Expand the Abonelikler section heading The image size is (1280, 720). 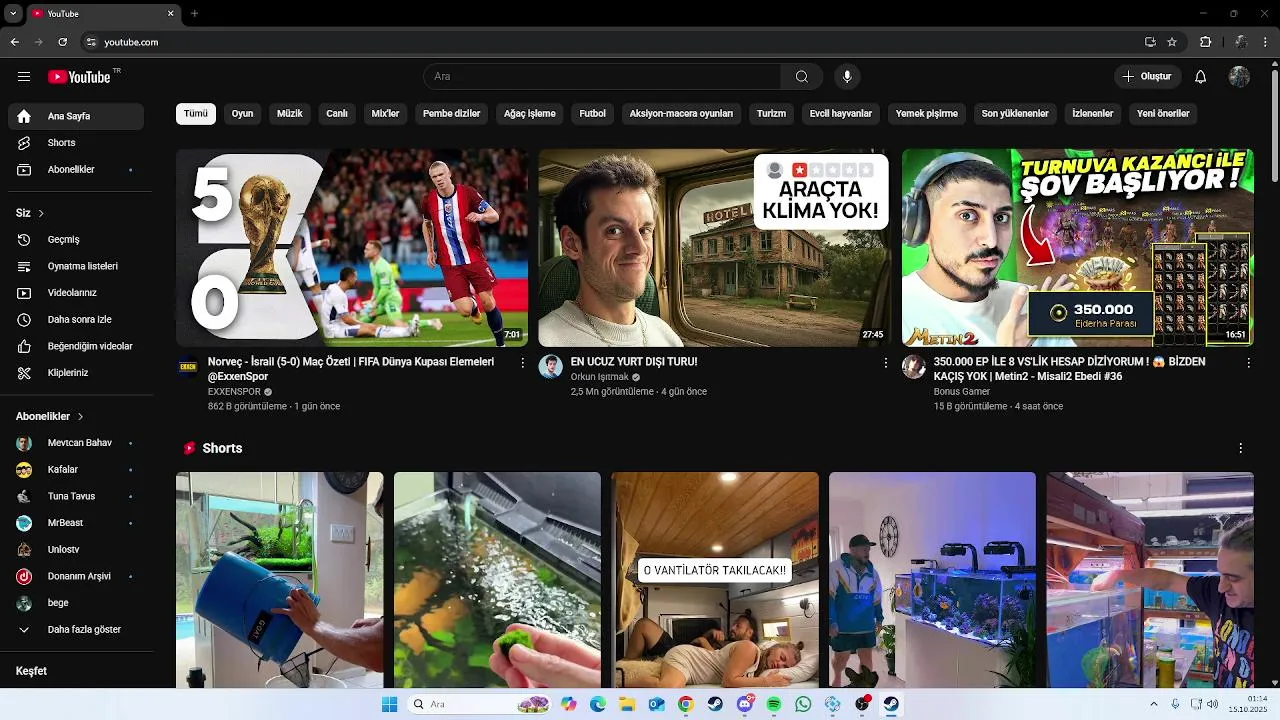tap(49, 416)
